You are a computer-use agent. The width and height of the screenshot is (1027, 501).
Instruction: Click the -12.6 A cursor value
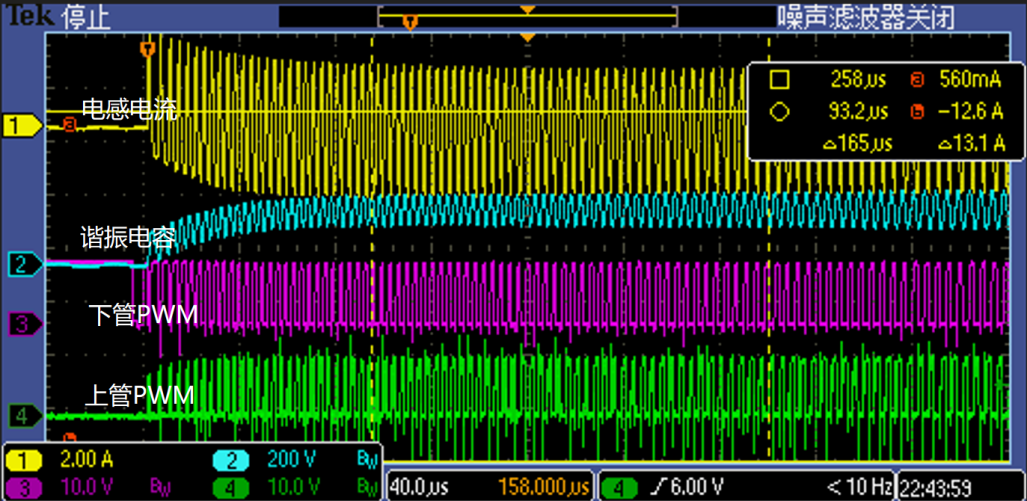click(x=971, y=113)
